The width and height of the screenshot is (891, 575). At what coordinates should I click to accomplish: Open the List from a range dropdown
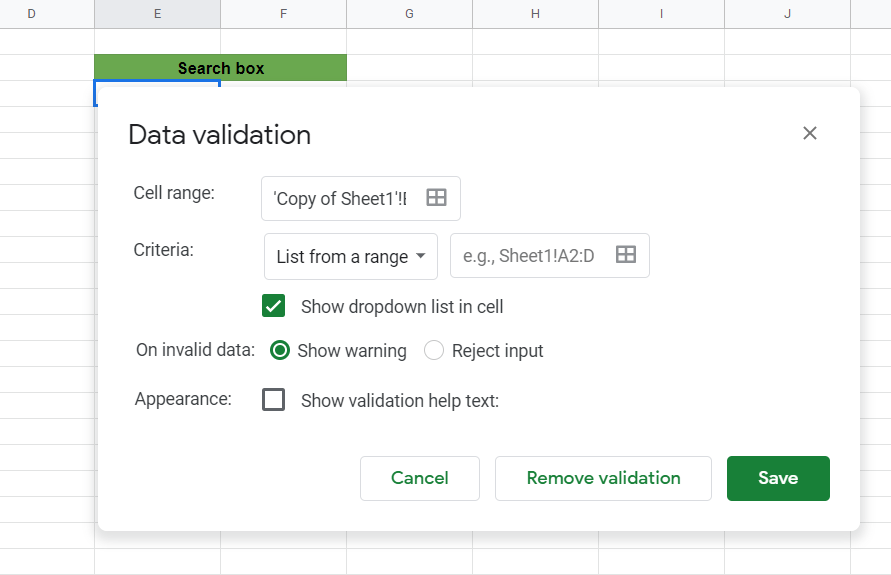coord(351,256)
